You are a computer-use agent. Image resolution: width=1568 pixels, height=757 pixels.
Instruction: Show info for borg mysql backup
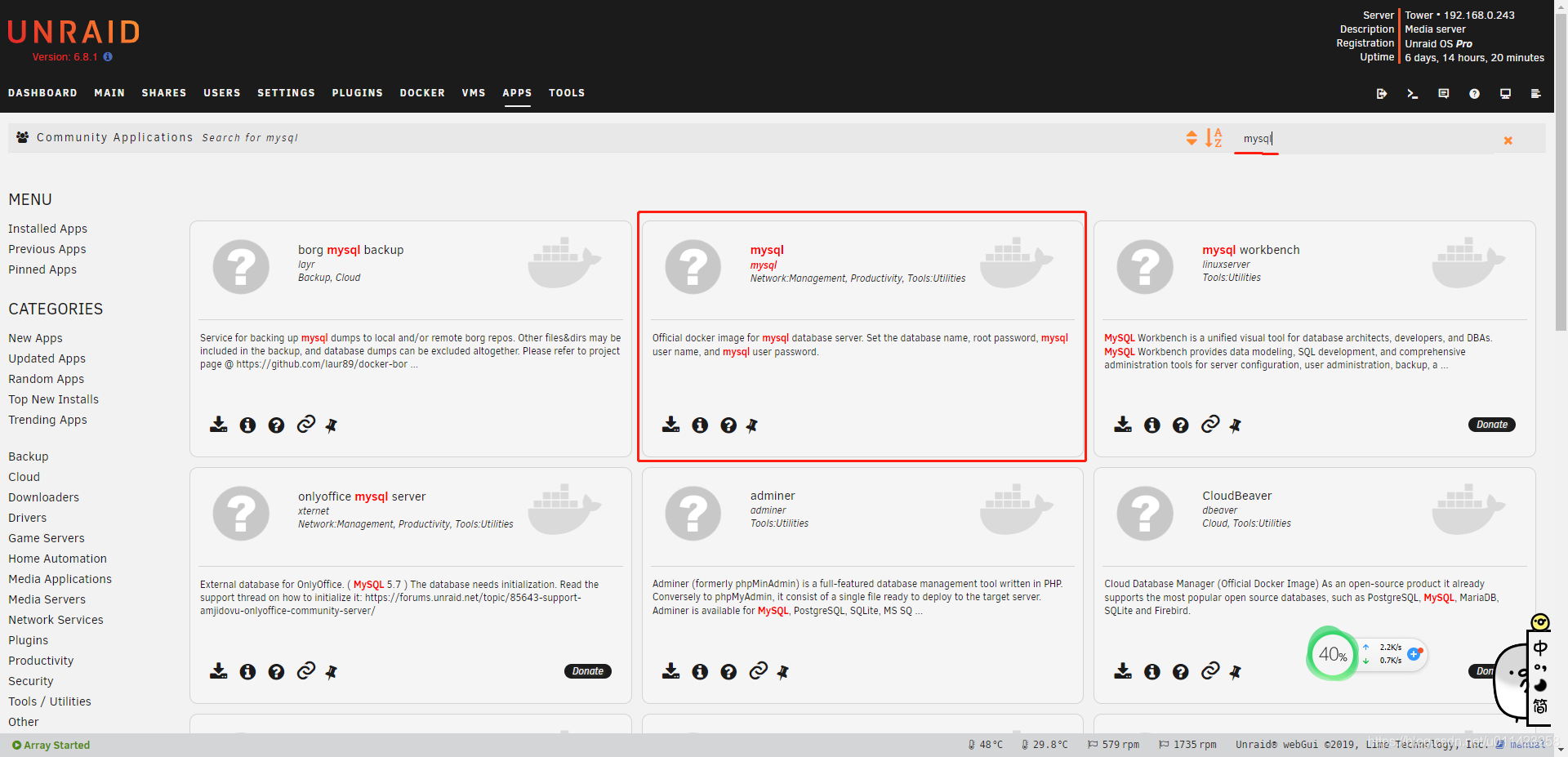coord(247,425)
